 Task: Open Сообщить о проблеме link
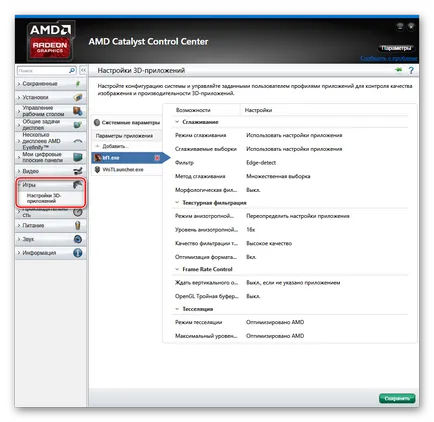[389, 58]
